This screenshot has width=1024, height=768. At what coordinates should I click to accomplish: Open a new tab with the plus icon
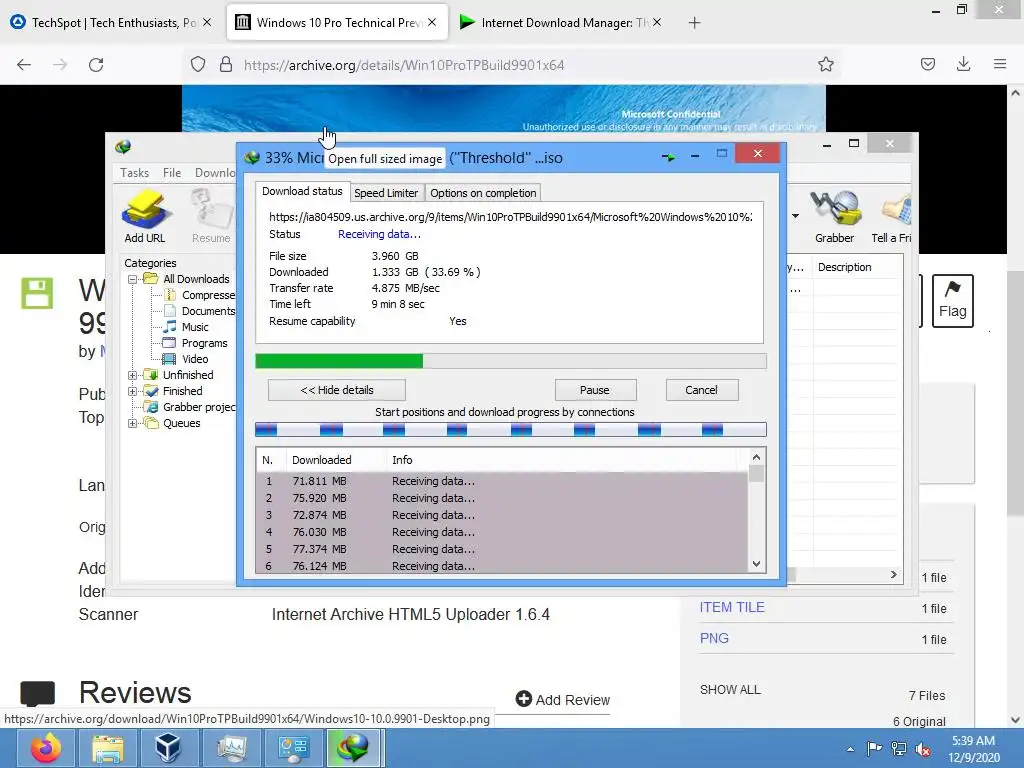coord(694,23)
